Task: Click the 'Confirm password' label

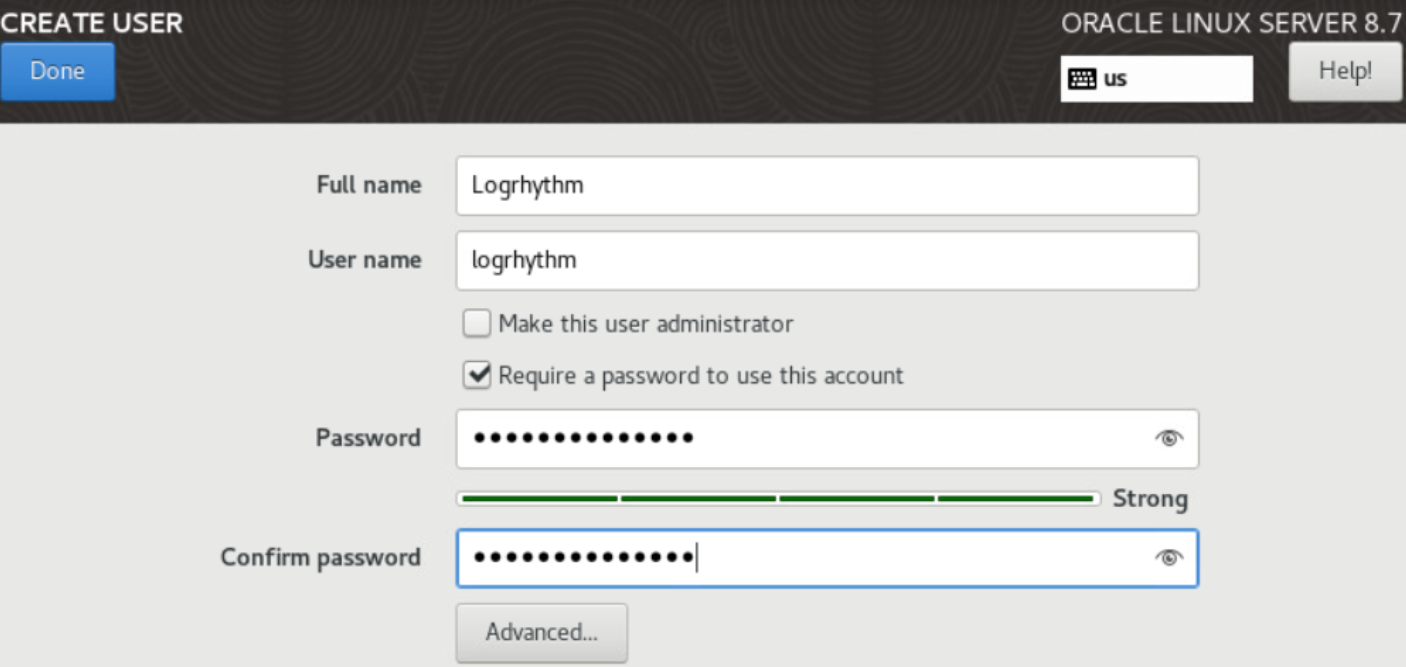Action: click(320, 557)
